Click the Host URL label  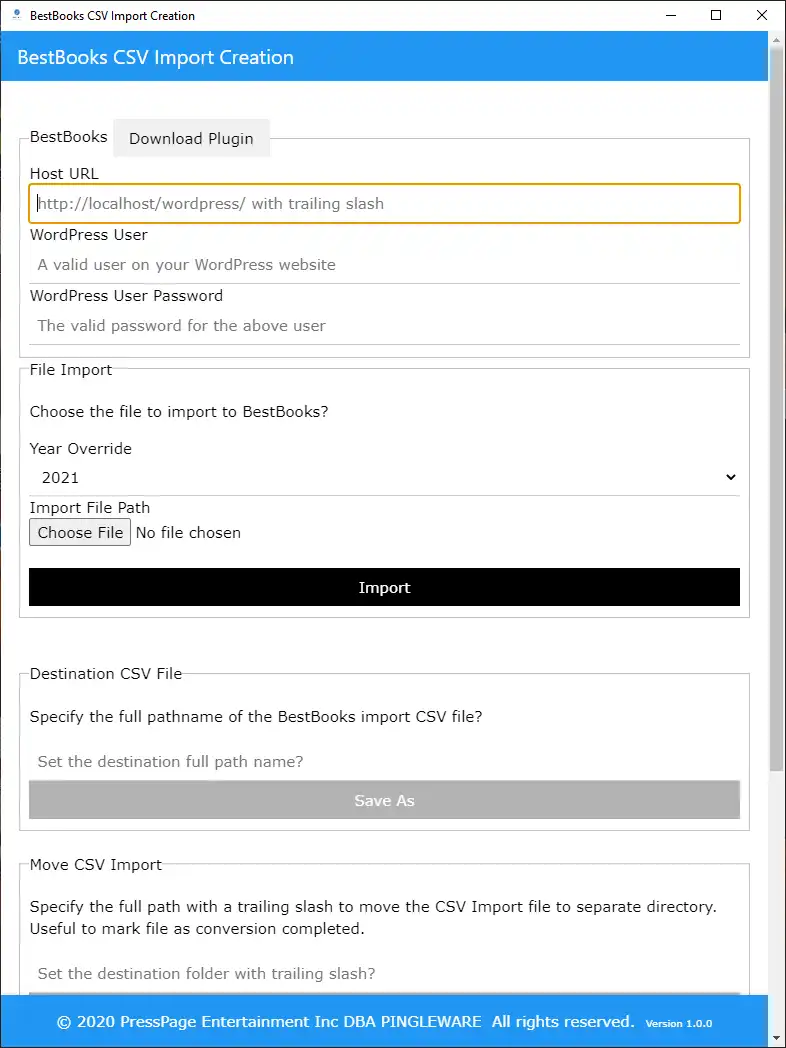coord(64,174)
